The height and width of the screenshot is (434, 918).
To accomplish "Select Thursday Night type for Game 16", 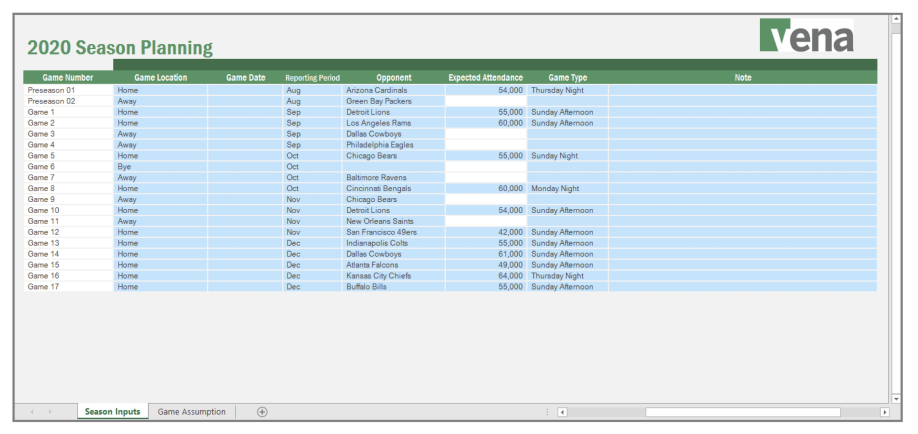I will tap(567, 276).
